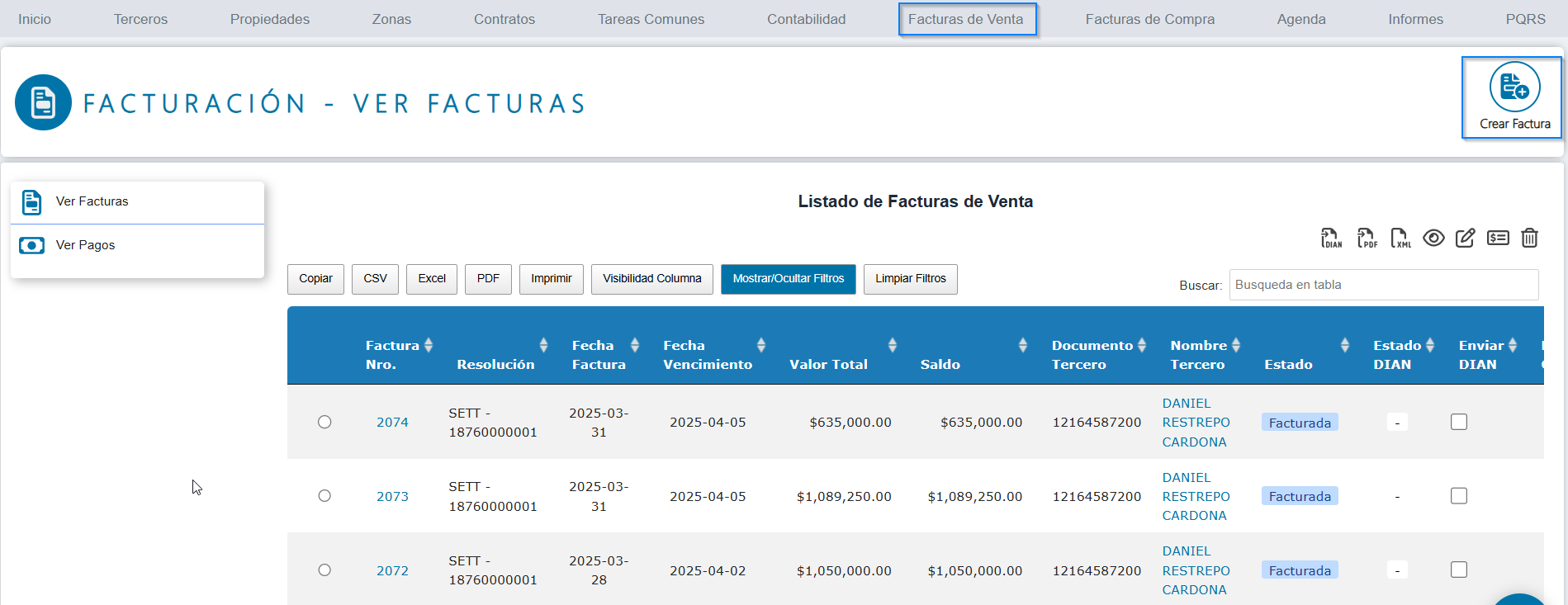Viewport: 1568px width, 605px height.
Task: Export invoice with the PDF file icon
Action: point(1367,239)
